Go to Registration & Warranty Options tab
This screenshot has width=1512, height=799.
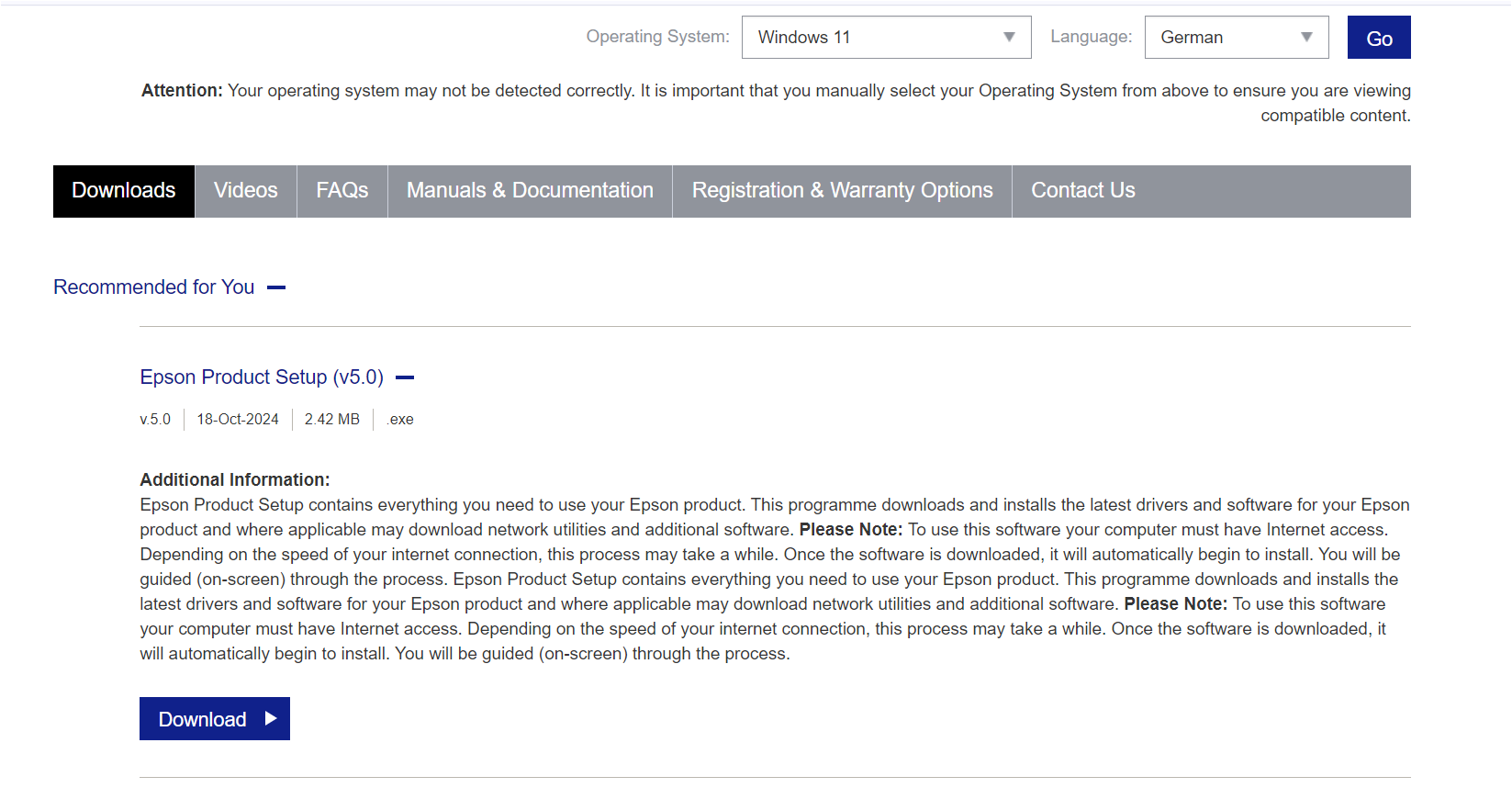[x=842, y=191]
